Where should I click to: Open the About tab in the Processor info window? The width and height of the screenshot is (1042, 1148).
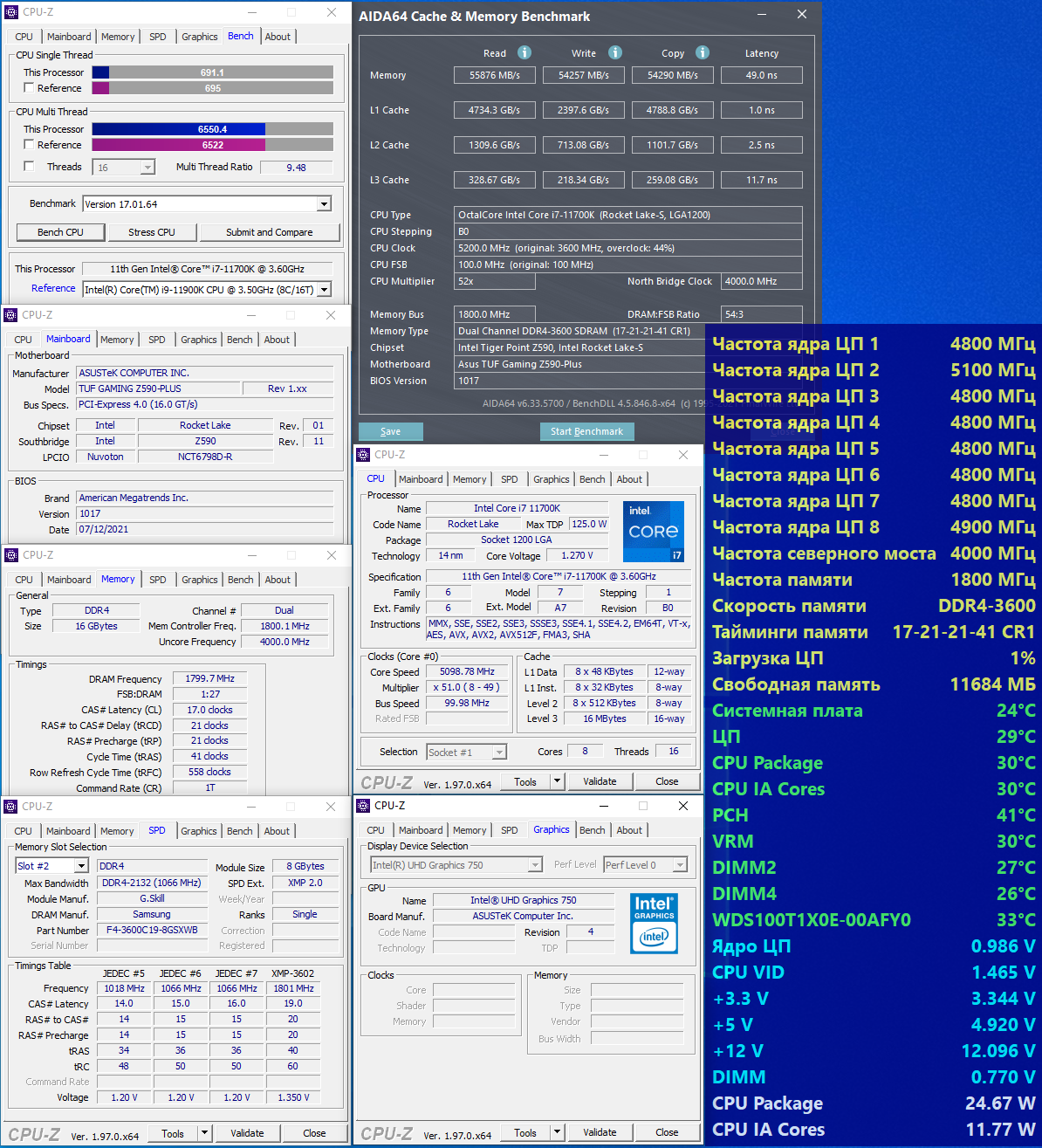click(x=629, y=479)
